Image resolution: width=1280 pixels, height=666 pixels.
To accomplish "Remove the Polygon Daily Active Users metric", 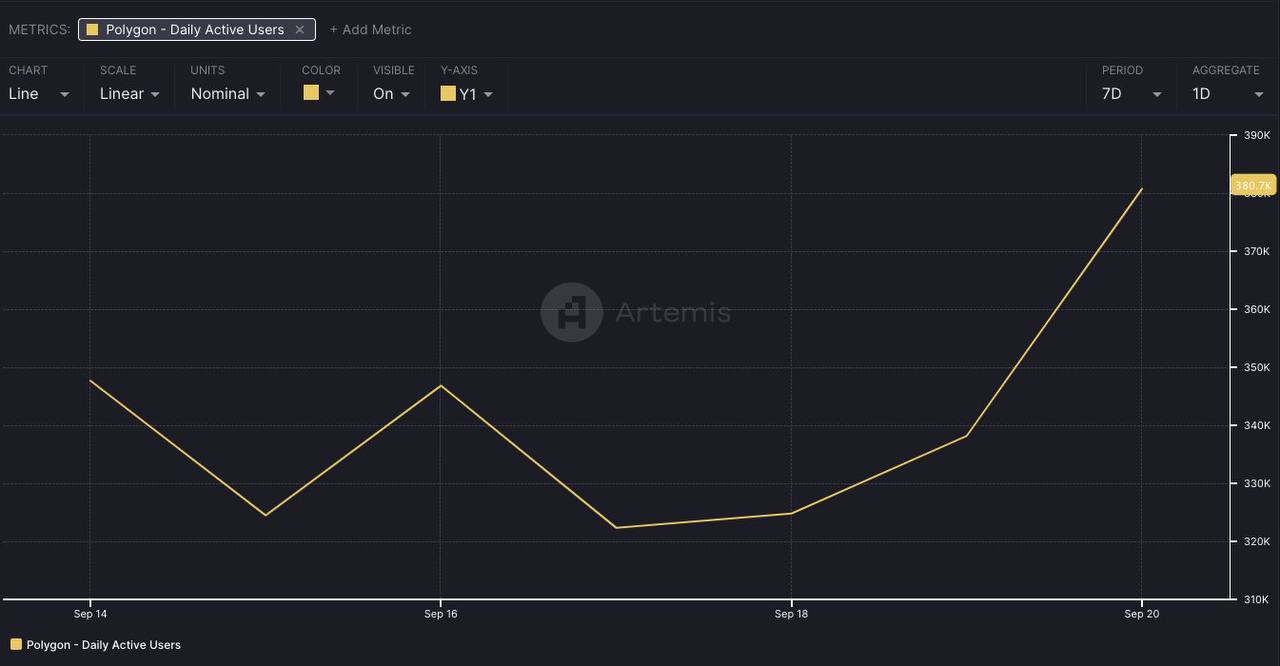I will [x=299, y=30].
